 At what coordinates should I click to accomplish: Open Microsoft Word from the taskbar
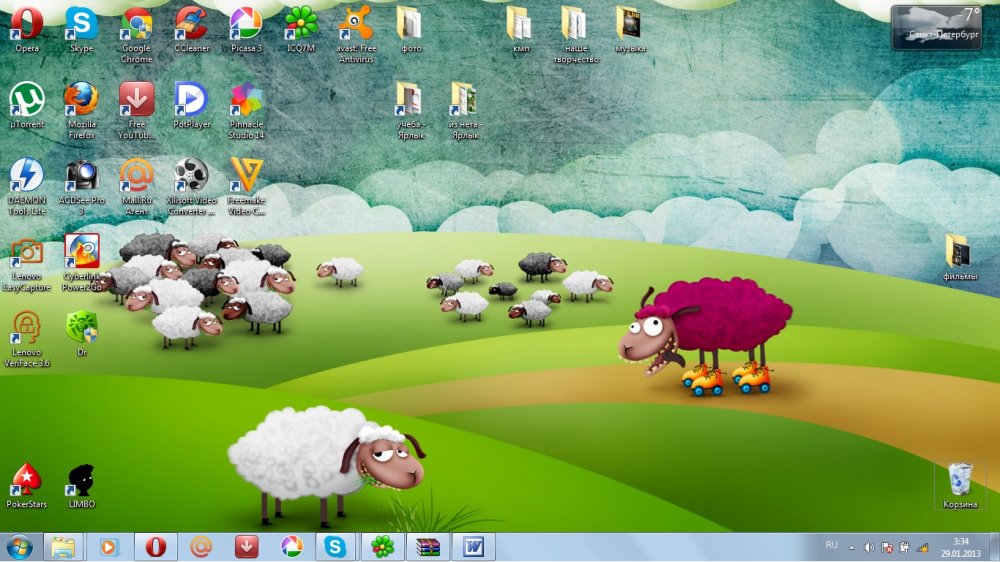pyautogui.click(x=473, y=547)
